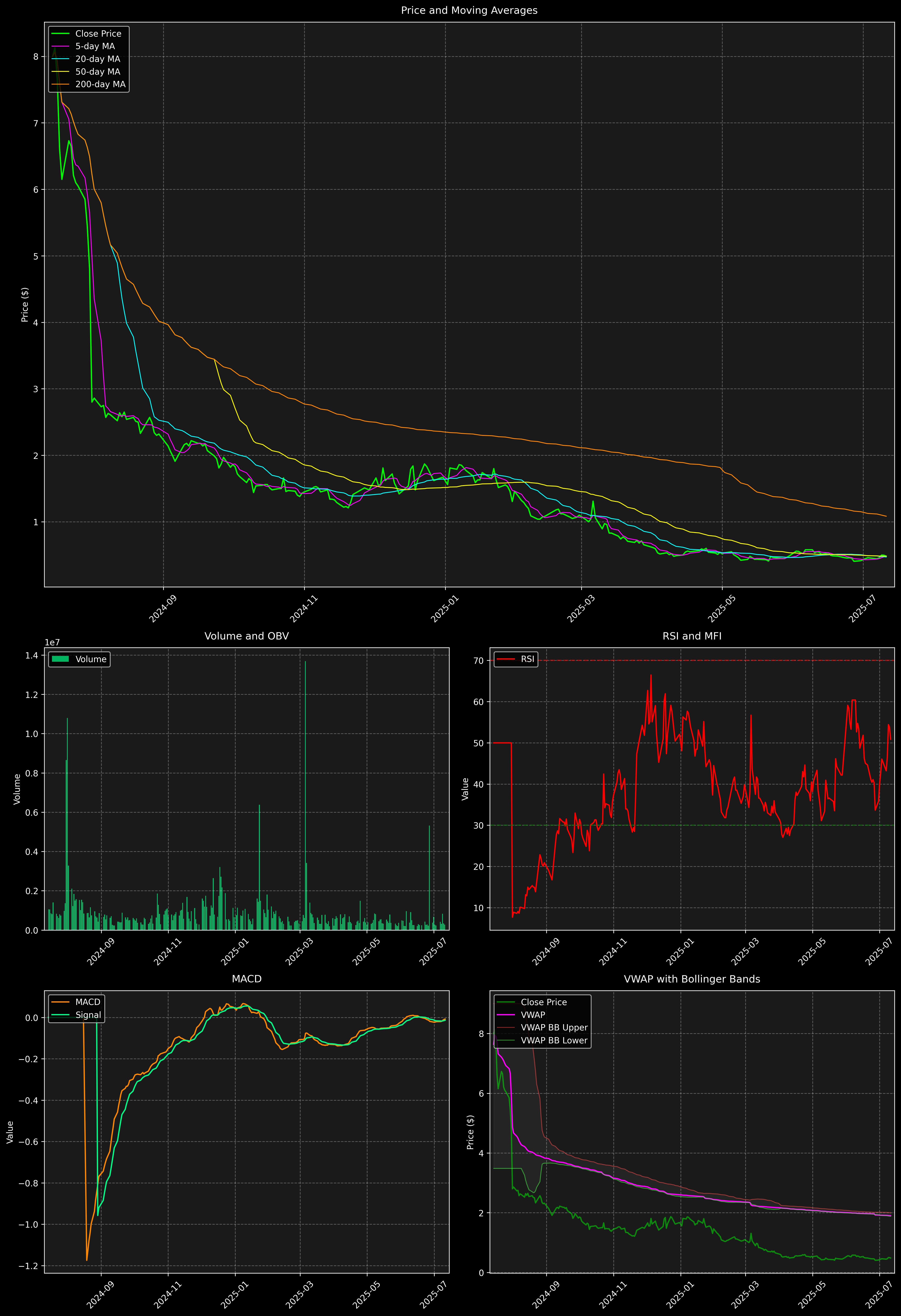Click the 'Volume and OBV' chart title
The width and height of the screenshot is (901, 1316).
(x=246, y=636)
